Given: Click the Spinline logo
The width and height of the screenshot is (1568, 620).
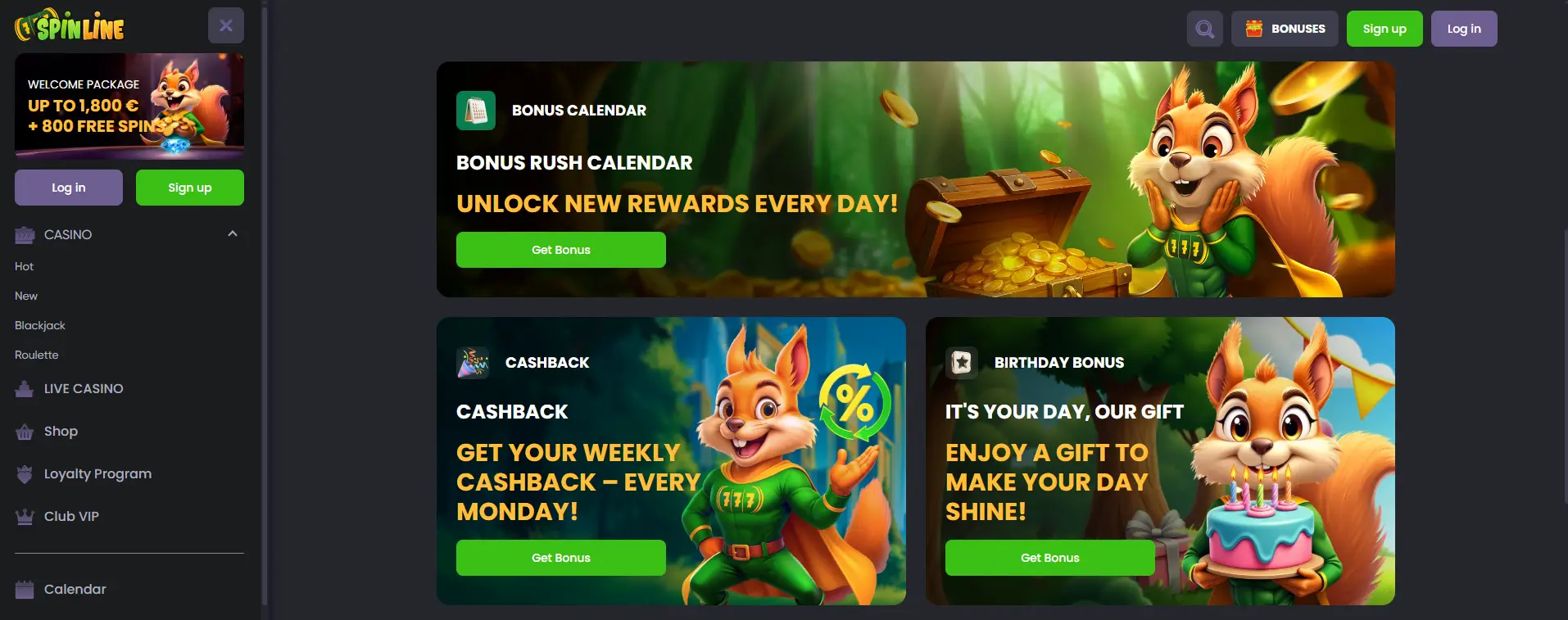Looking at the screenshot, I should pyautogui.click(x=70, y=25).
